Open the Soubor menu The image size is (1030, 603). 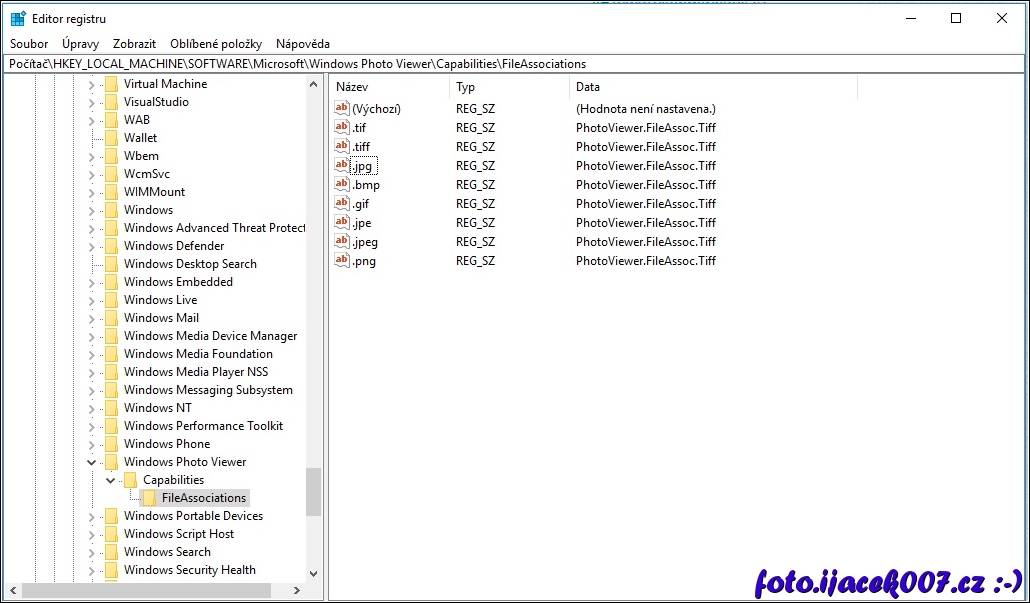29,44
